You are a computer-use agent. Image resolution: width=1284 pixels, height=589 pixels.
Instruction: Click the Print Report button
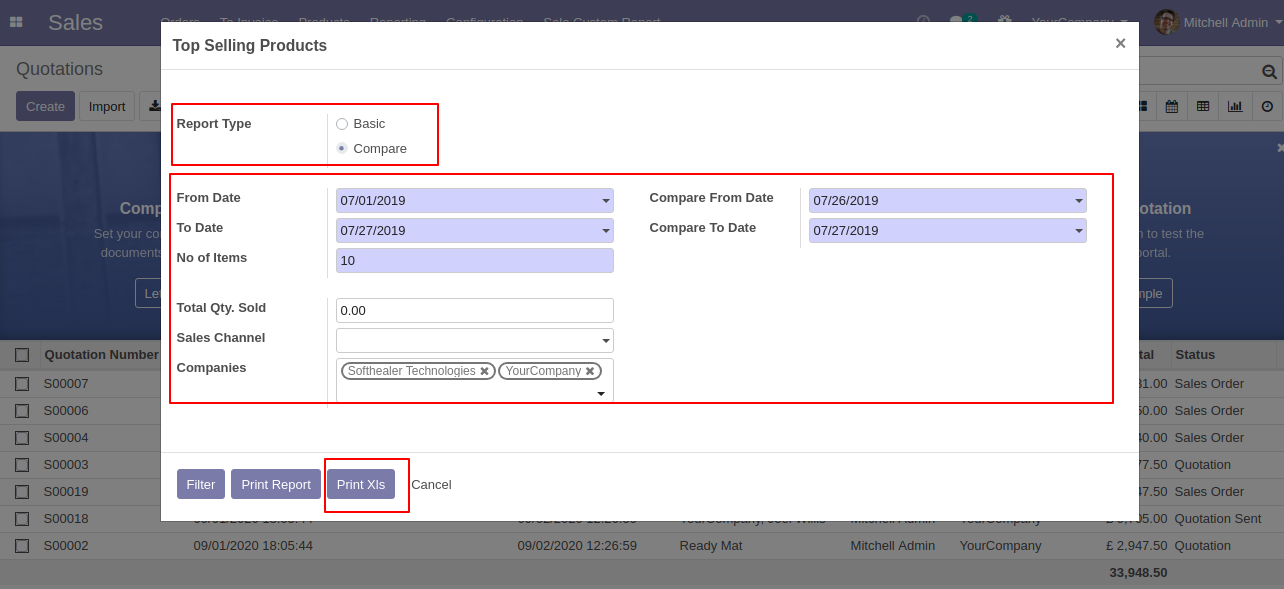tap(276, 484)
